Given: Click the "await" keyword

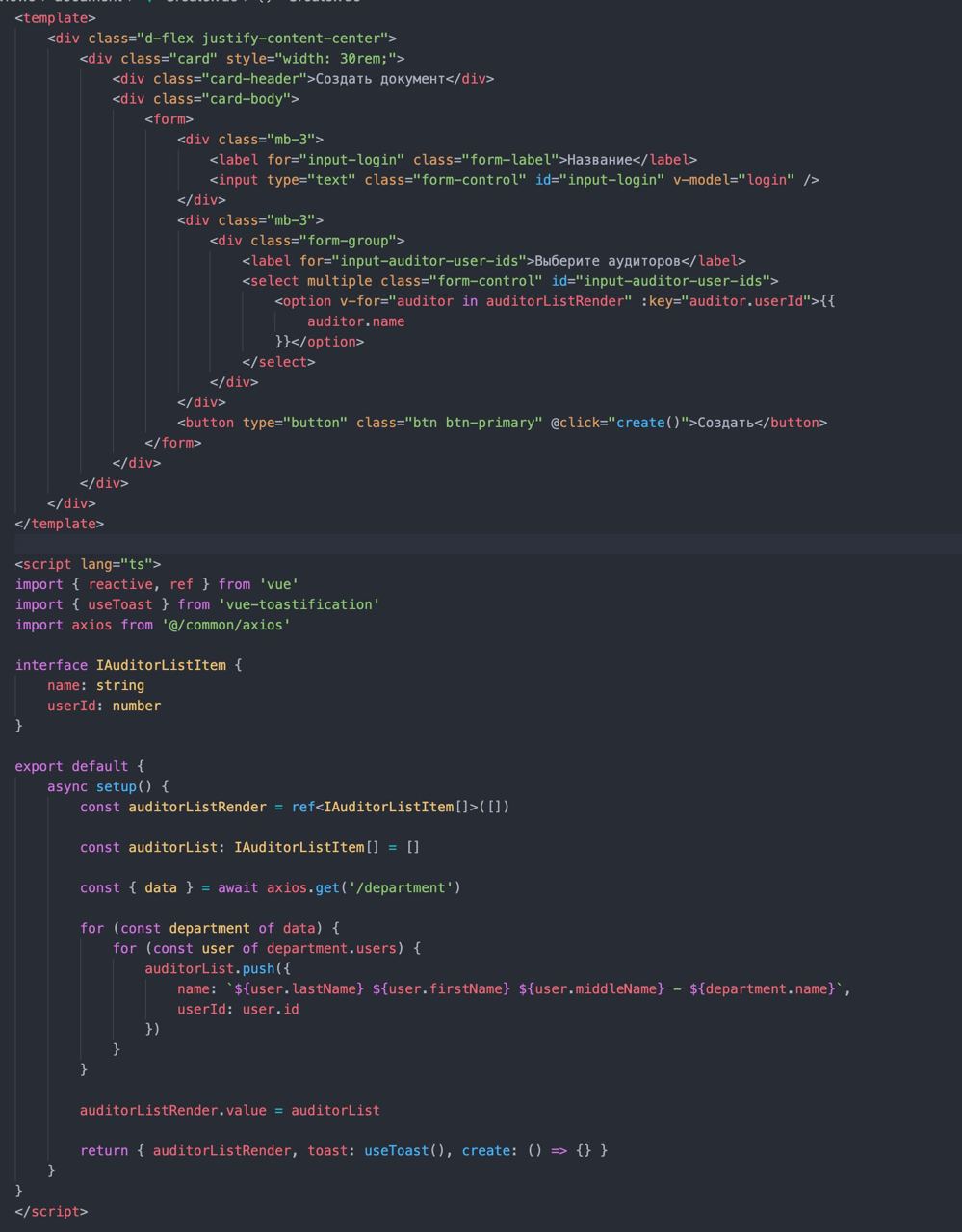Looking at the screenshot, I should (238, 887).
